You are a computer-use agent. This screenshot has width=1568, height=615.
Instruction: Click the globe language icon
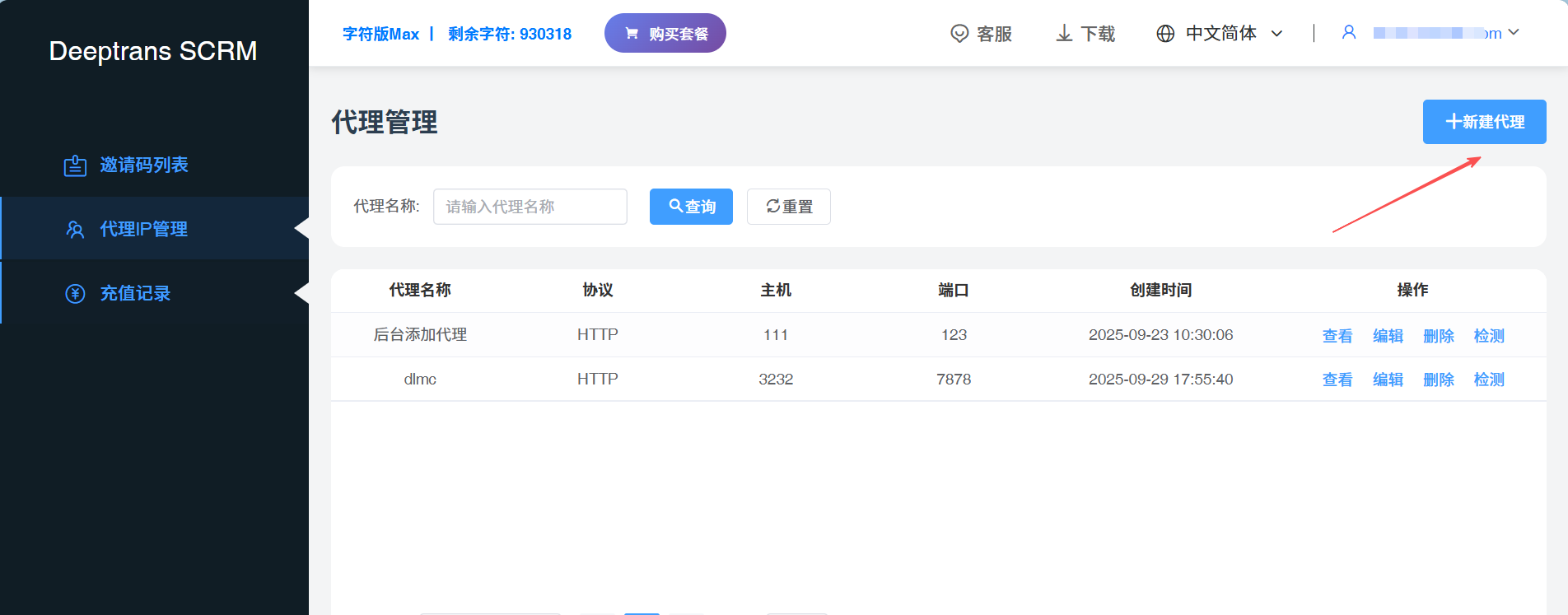(1165, 34)
